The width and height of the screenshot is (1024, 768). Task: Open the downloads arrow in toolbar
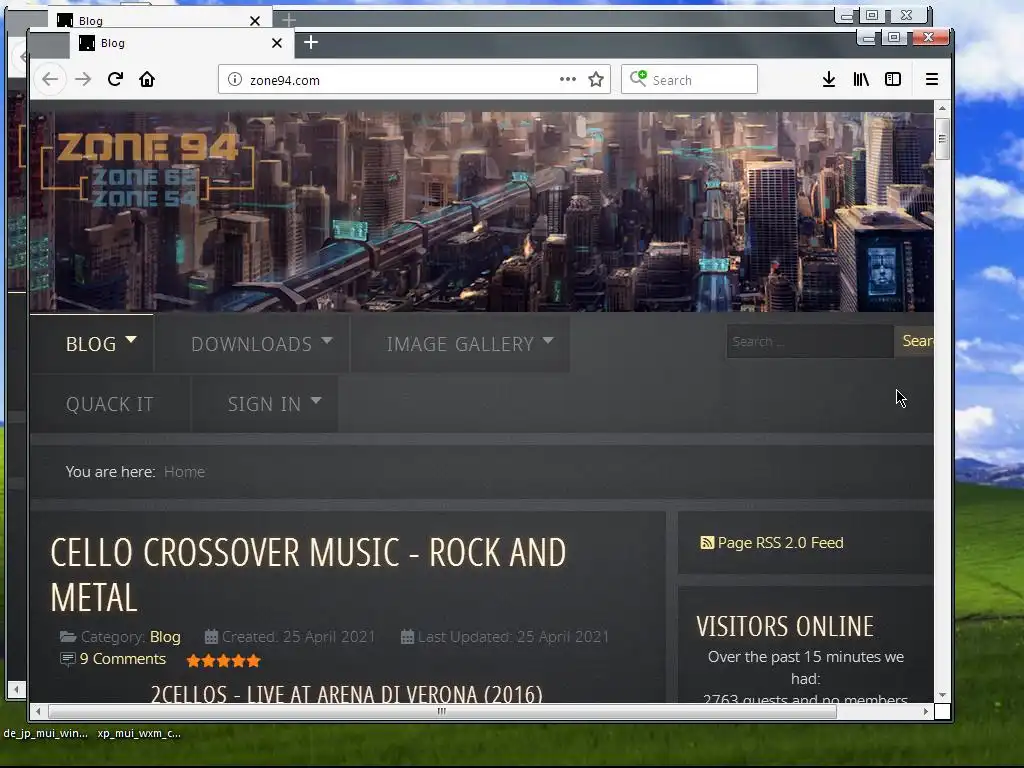point(829,80)
